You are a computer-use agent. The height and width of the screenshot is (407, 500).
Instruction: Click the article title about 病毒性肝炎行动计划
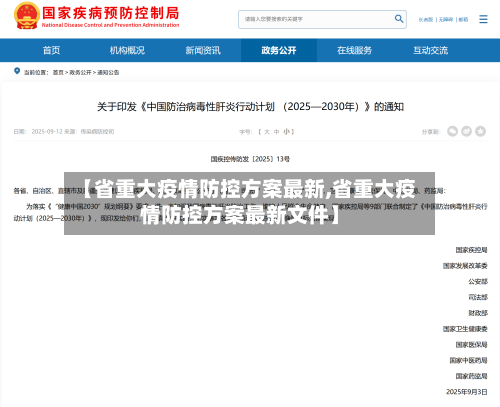pos(250,107)
